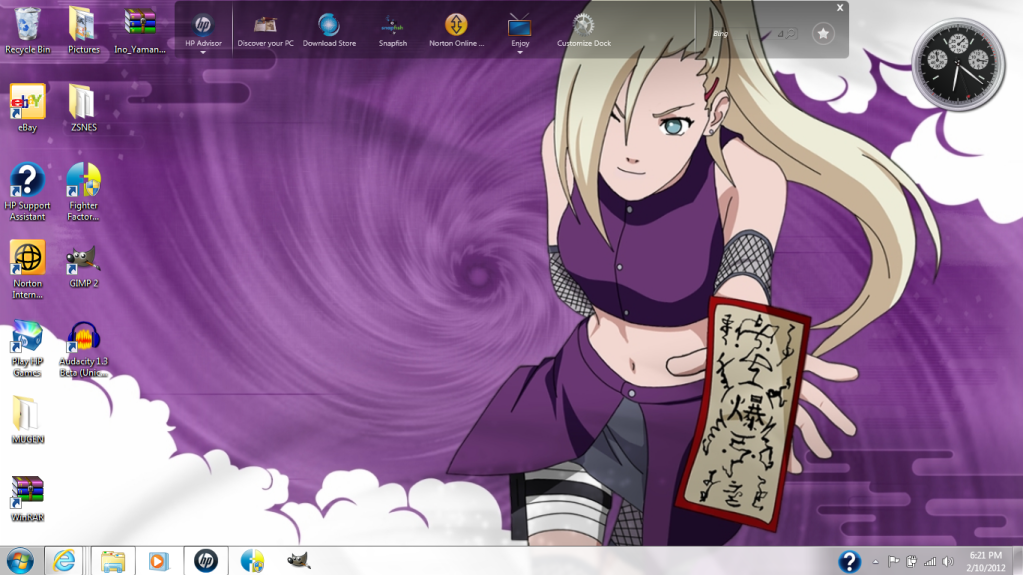Open the Windows Start menu
This screenshot has height=575, width=1023.
(x=20, y=561)
